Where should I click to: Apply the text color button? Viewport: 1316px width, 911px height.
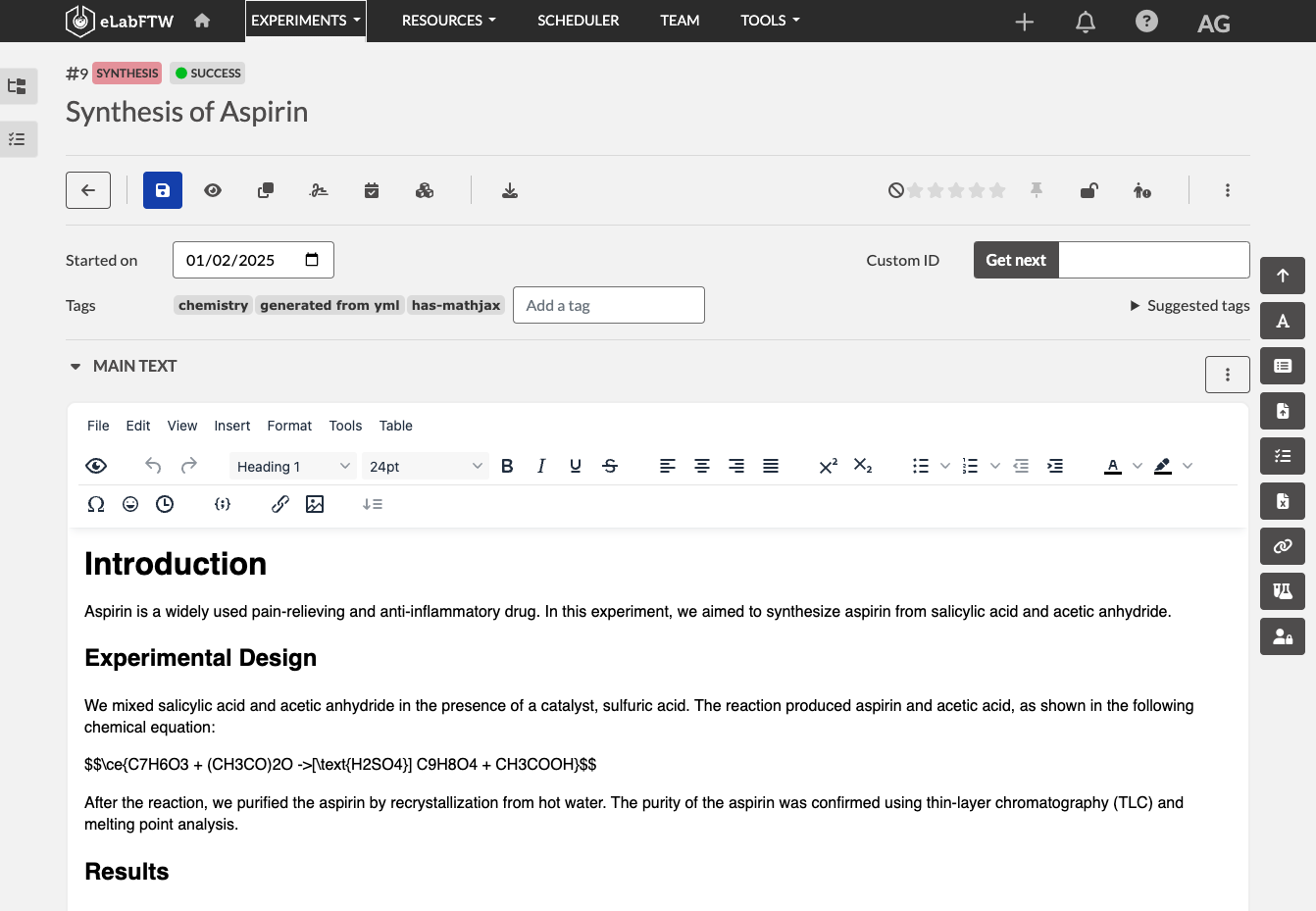(x=1113, y=466)
